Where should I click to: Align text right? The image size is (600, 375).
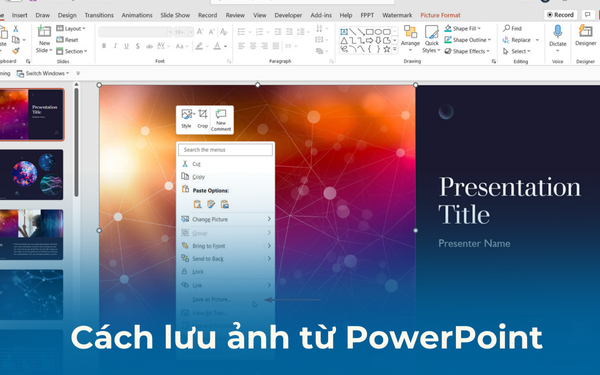point(264,46)
